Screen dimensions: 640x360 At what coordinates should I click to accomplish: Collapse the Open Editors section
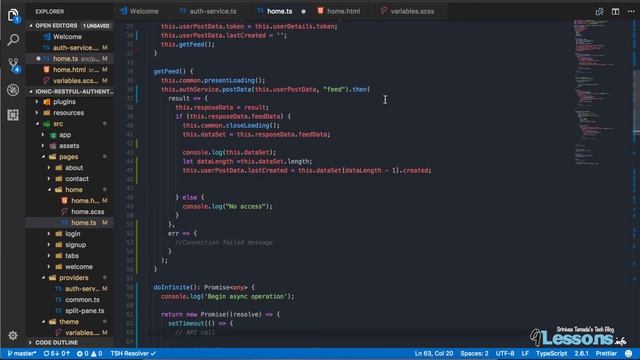coord(70,25)
